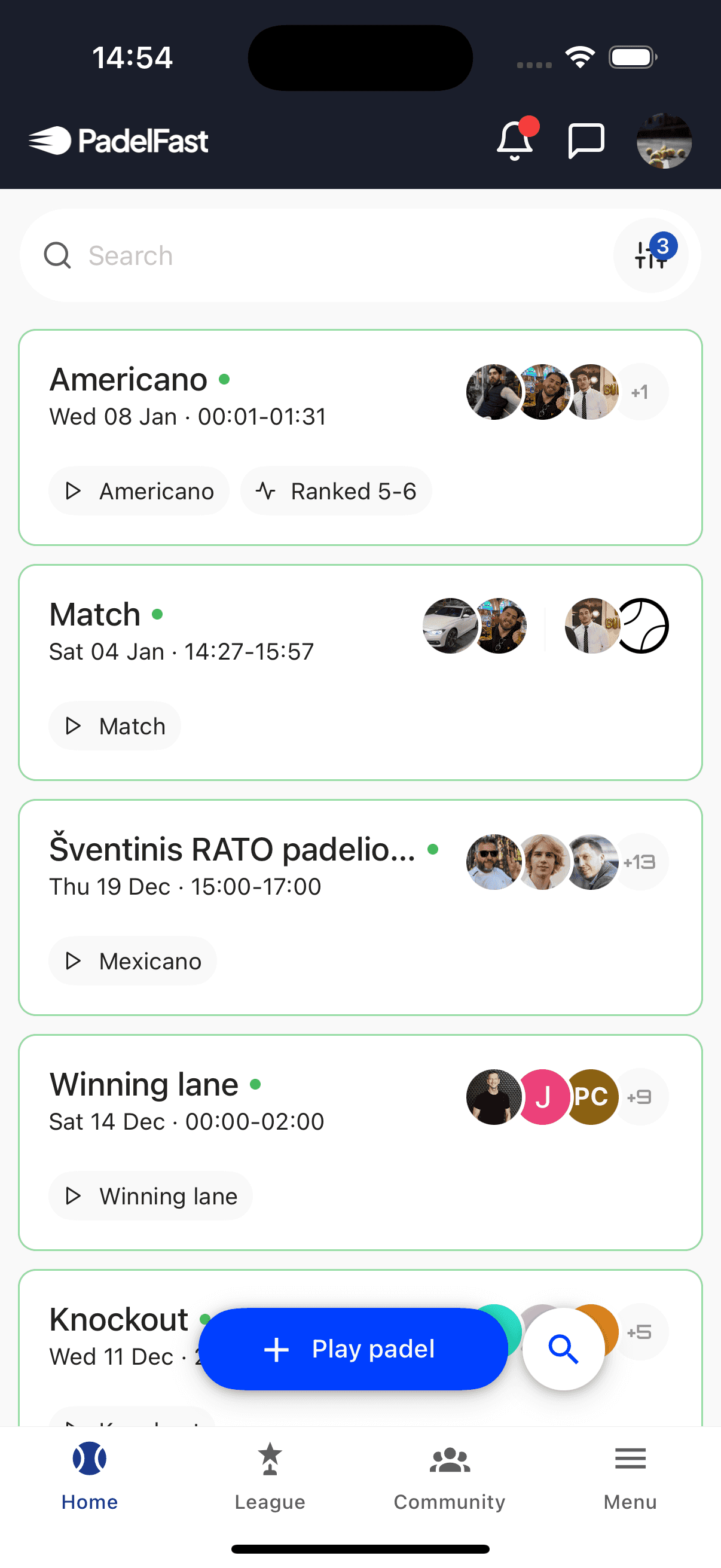Open the notifications bell

[x=516, y=140]
